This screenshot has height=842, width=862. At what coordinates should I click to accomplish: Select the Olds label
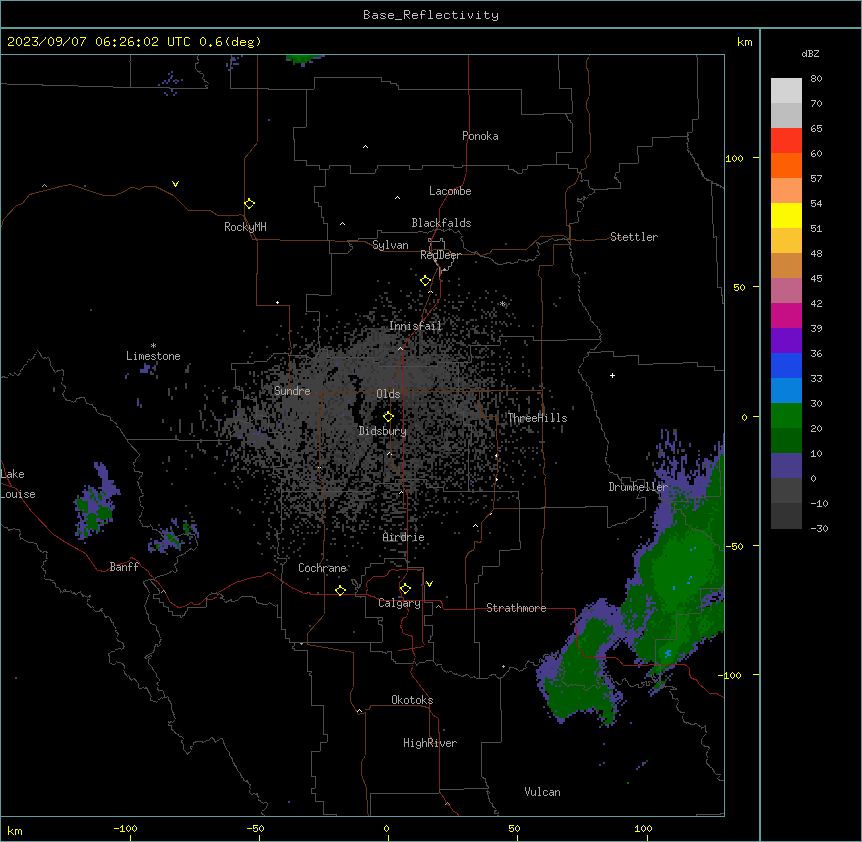388,394
